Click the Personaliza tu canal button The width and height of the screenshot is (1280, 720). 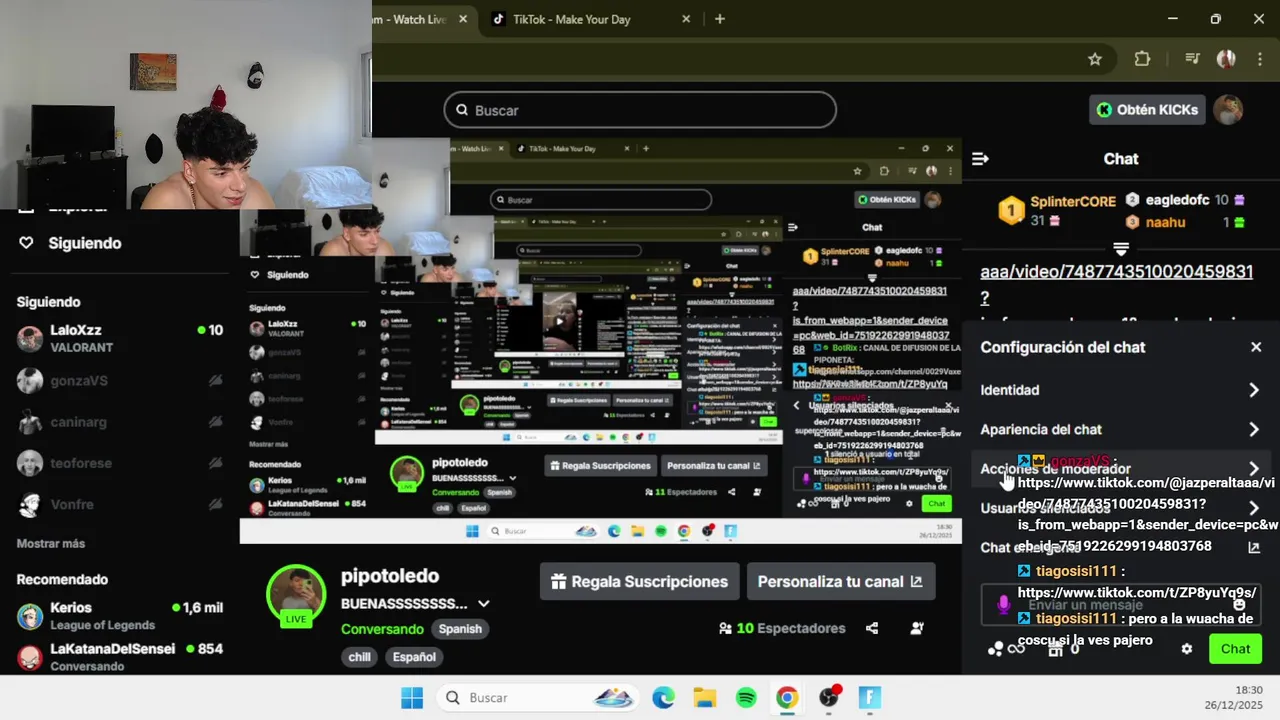click(841, 581)
